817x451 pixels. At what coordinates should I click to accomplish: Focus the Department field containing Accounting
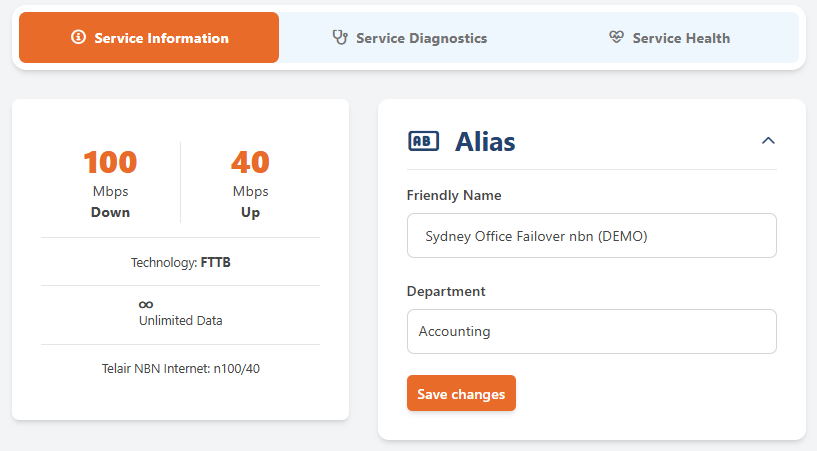tap(591, 332)
